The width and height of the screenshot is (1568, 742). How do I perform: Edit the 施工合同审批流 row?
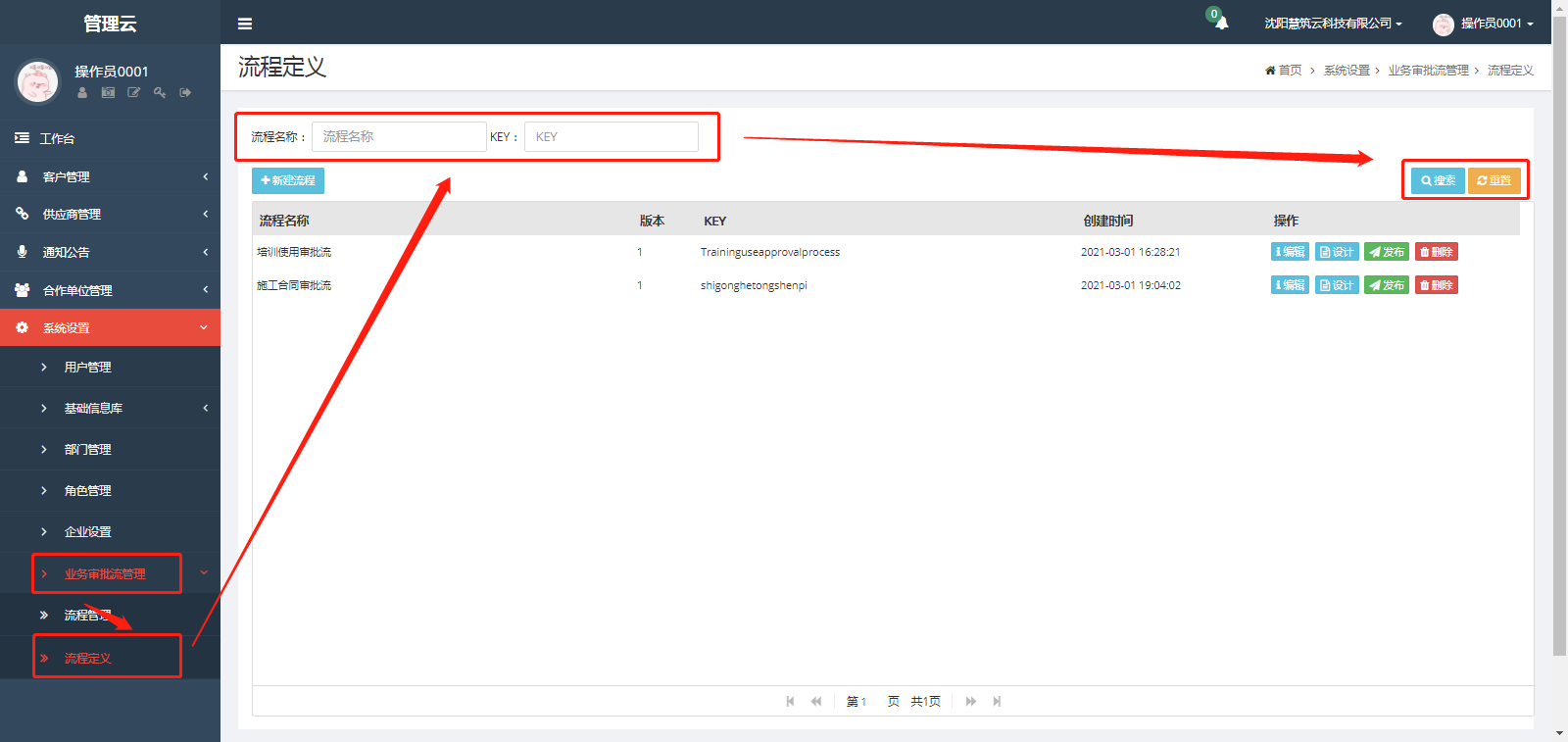pos(1290,285)
